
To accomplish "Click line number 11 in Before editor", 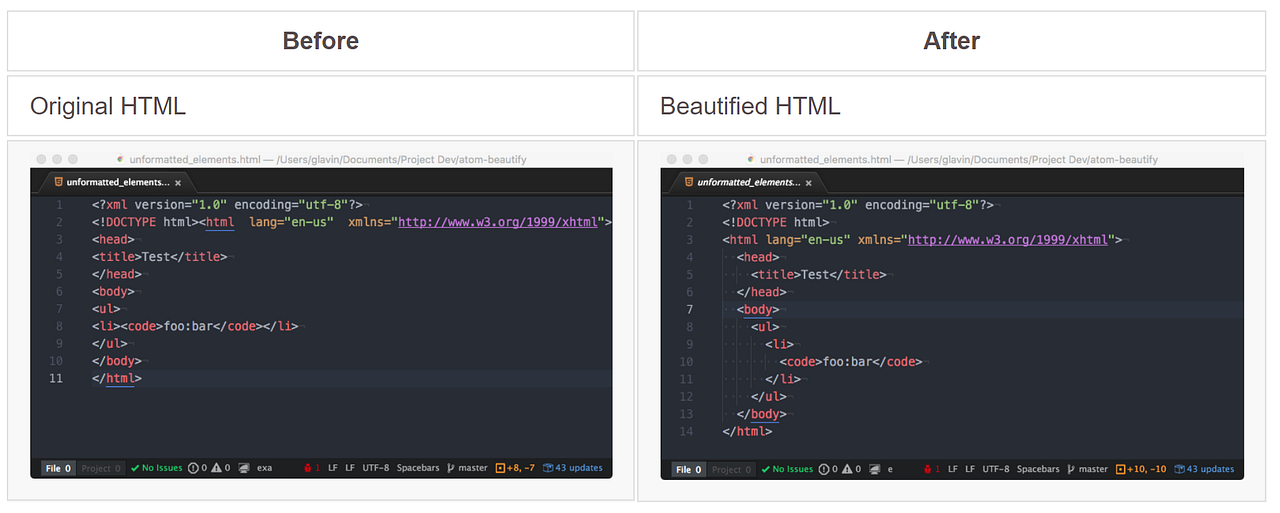I will click(x=56, y=378).
